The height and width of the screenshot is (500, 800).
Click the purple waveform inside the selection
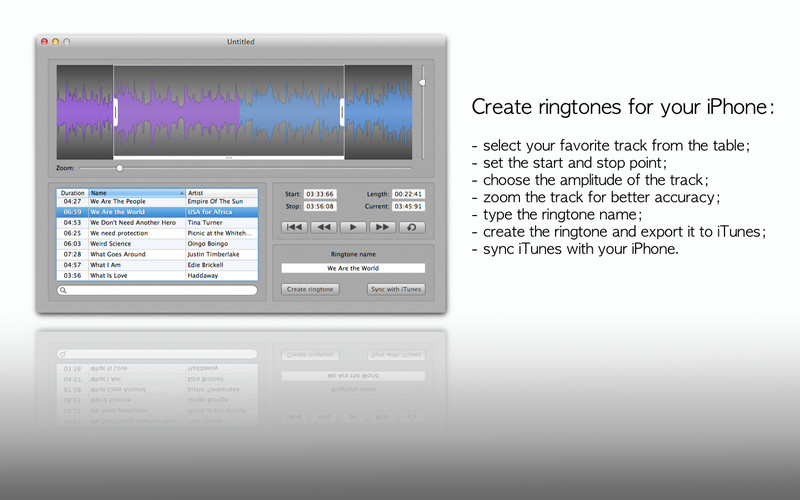(x=179, y=112)
